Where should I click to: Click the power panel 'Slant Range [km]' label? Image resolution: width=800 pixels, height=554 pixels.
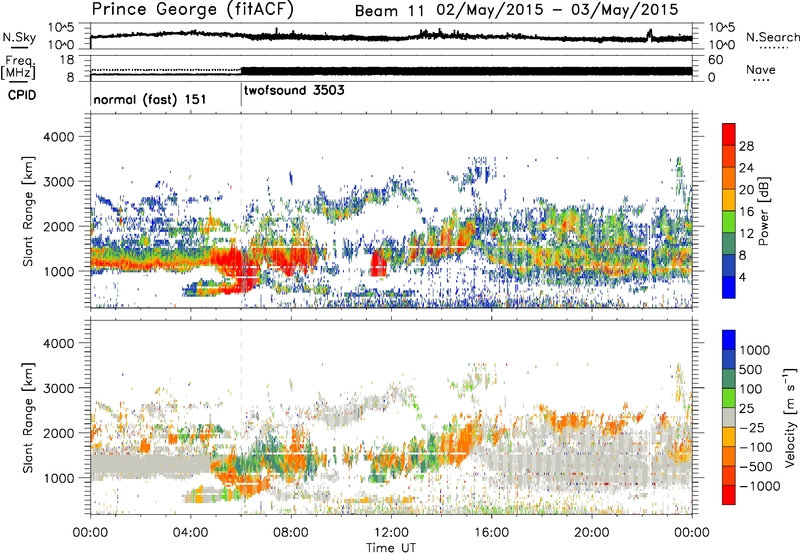(28, 211)
